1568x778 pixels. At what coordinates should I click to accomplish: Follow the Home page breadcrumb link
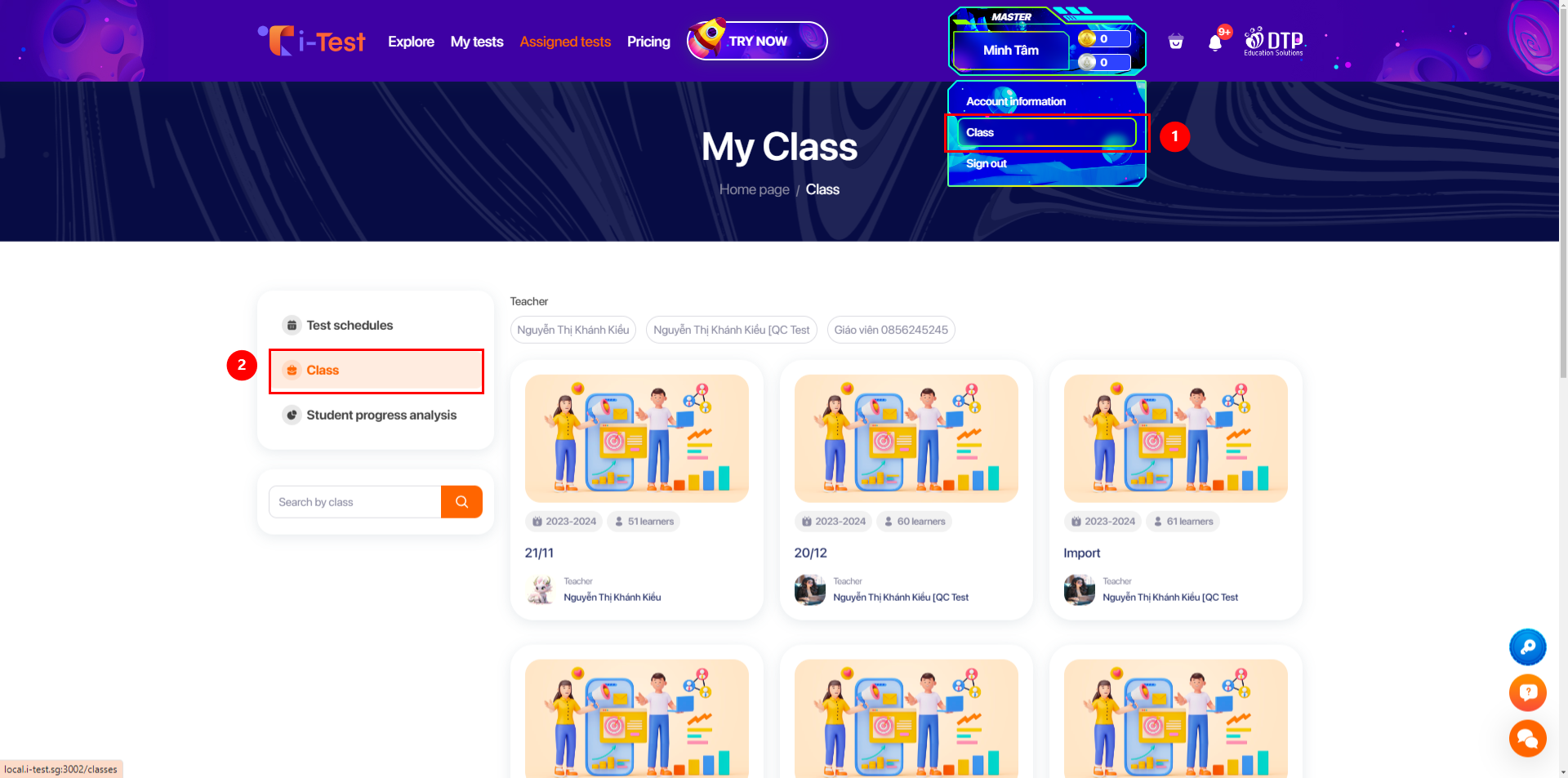754,189
